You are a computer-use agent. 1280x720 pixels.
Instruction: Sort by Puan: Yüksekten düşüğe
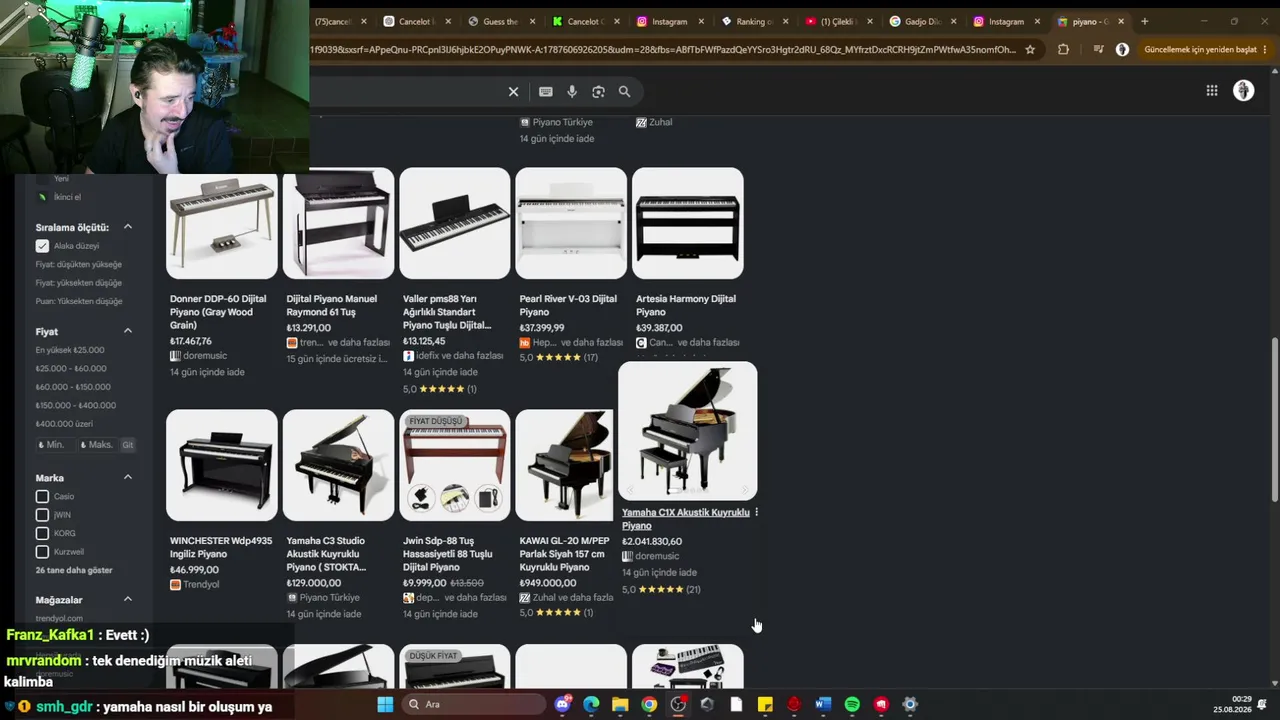79,301
